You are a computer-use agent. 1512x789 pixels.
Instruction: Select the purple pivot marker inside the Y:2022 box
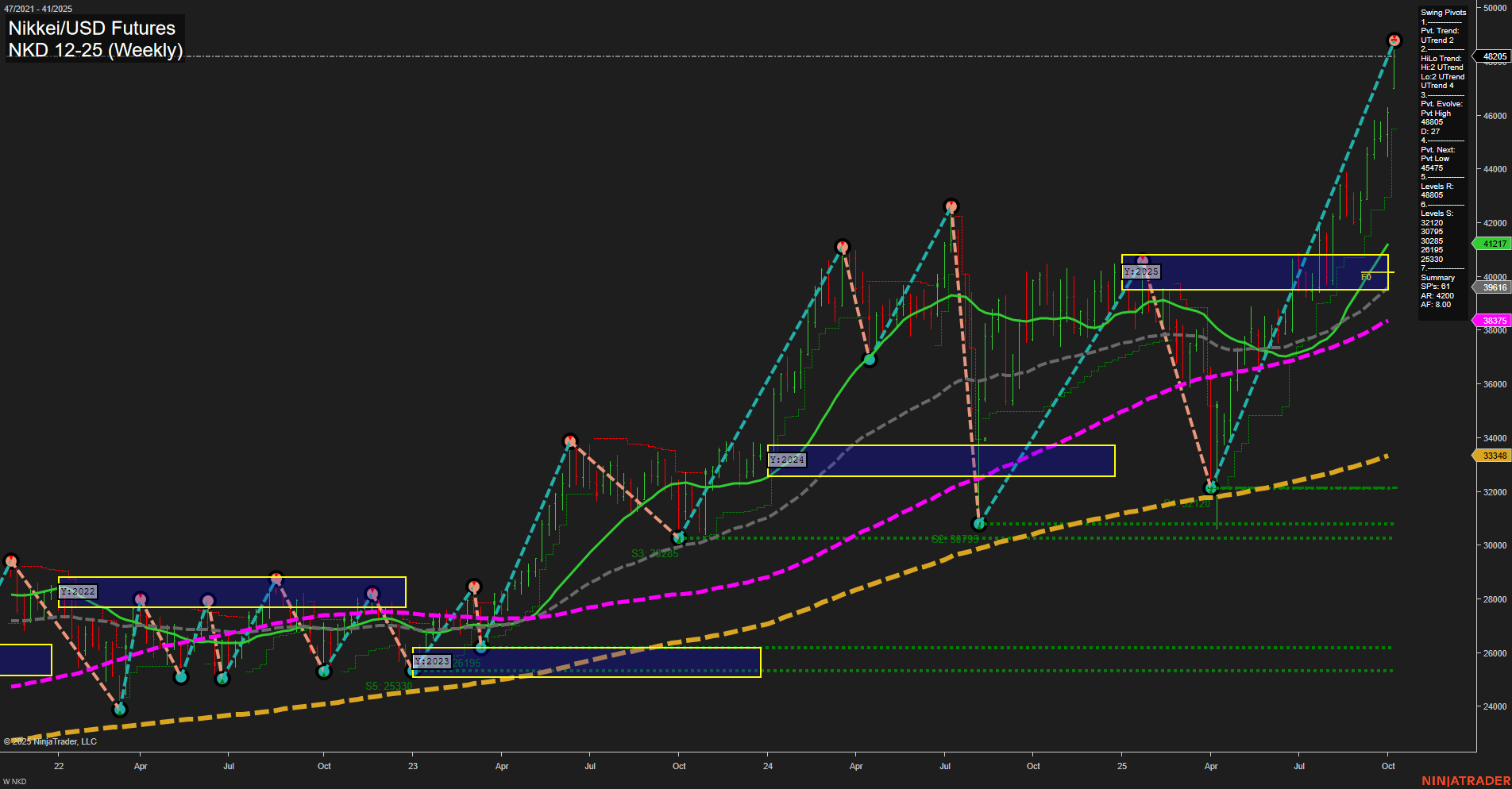point(208,599)
